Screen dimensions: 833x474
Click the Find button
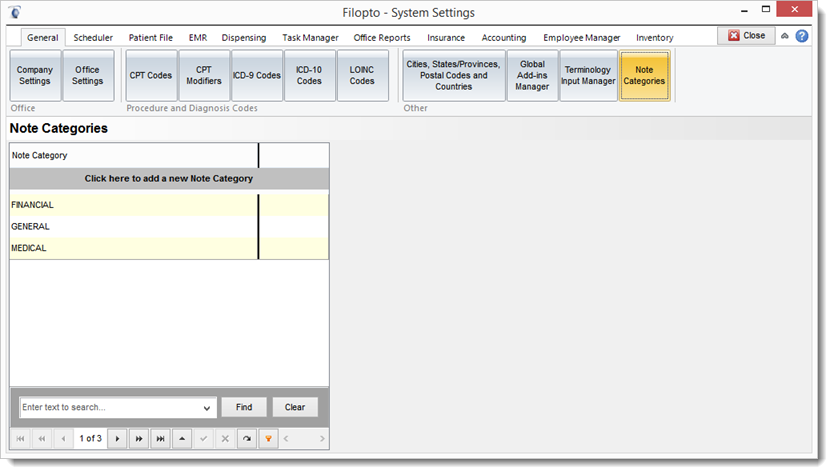pos(244,408)
